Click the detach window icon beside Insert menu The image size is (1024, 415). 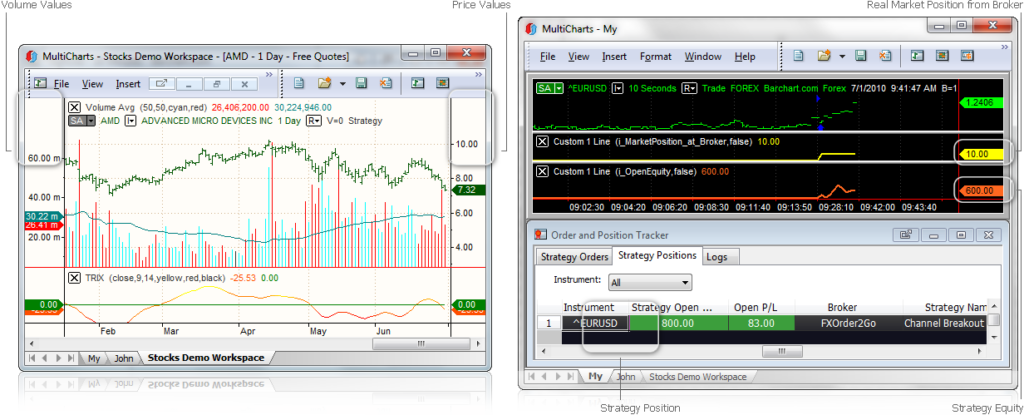pos(164,84)
